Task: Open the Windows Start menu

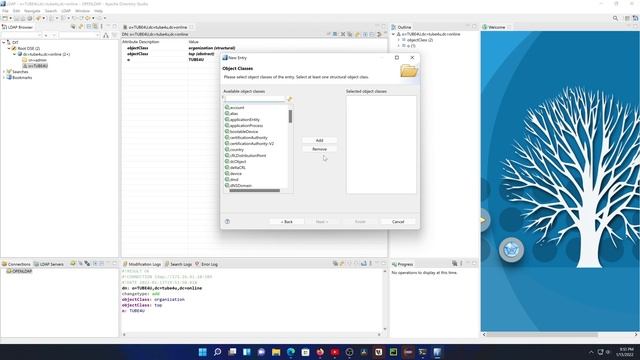Action: point(202,352)
